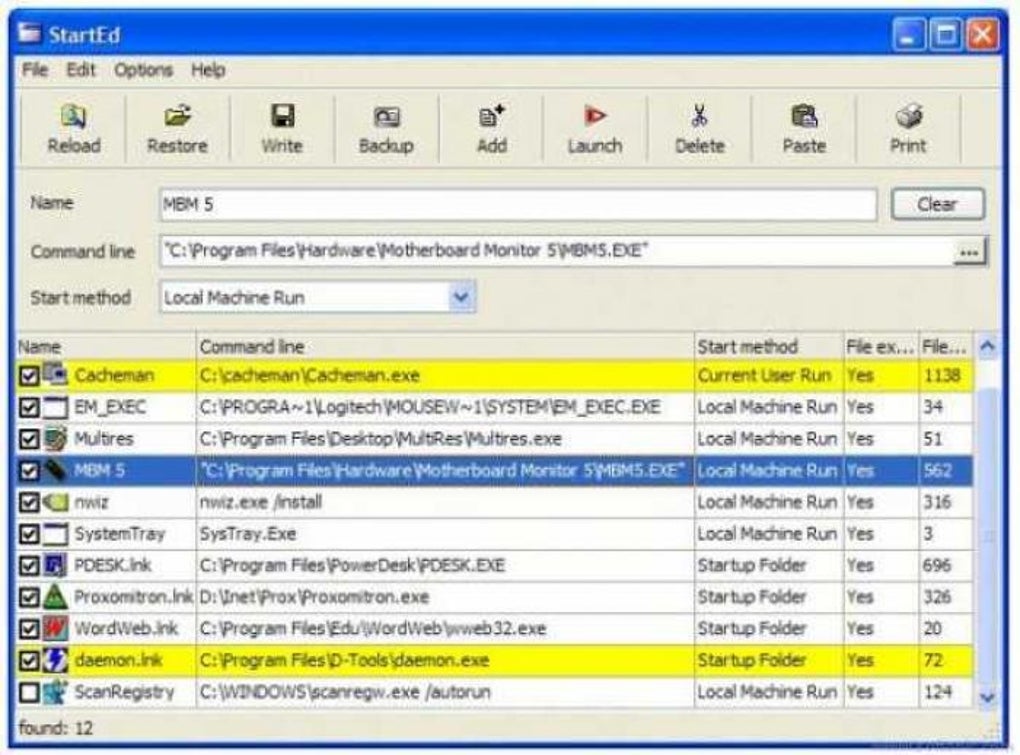Image resolution: width=1020 pixels, height=755 pixels.
Task: Click the Proxomitron.exe command line path
Action: pos(314,597)
